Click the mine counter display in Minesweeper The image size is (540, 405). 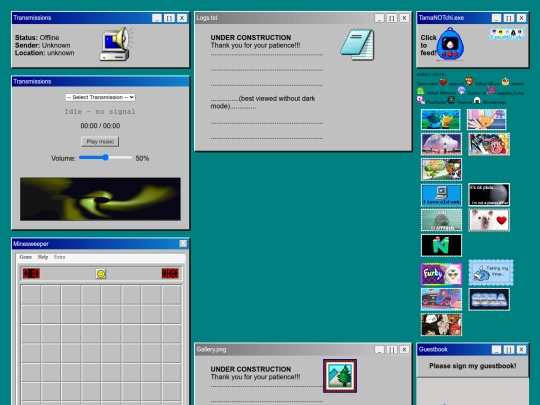tap(31, 274)
